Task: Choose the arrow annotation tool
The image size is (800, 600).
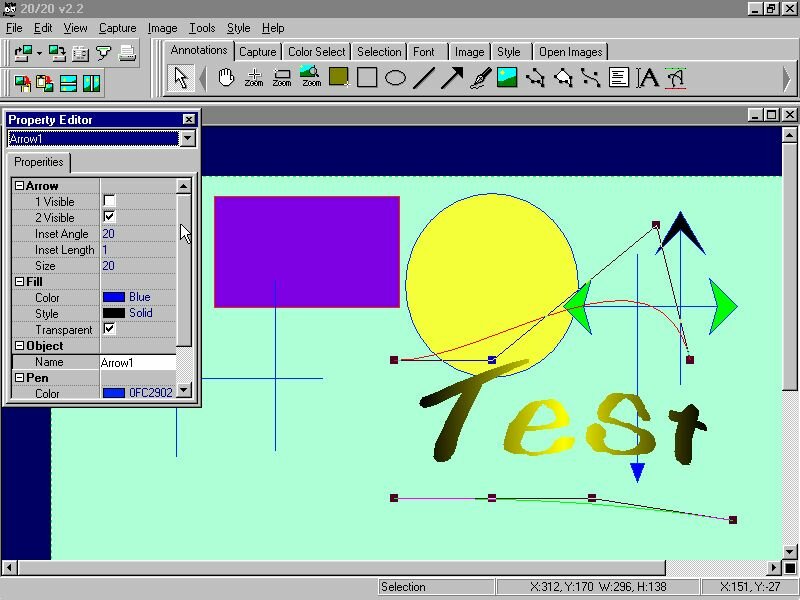Action: coord(452,77)
